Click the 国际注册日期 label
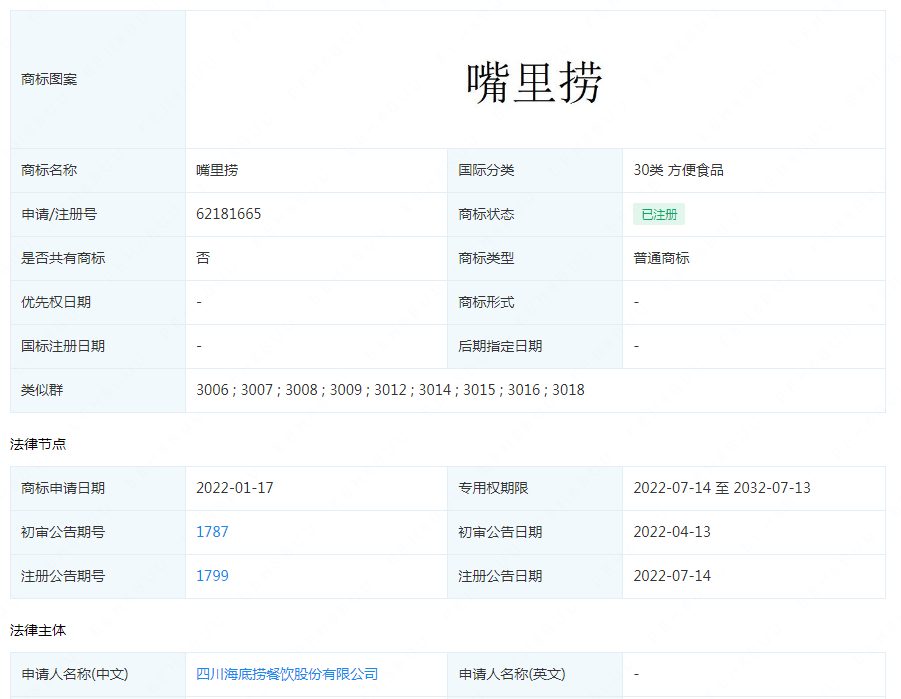The width and height of the screenshot is (901, 699). point(63,346)
